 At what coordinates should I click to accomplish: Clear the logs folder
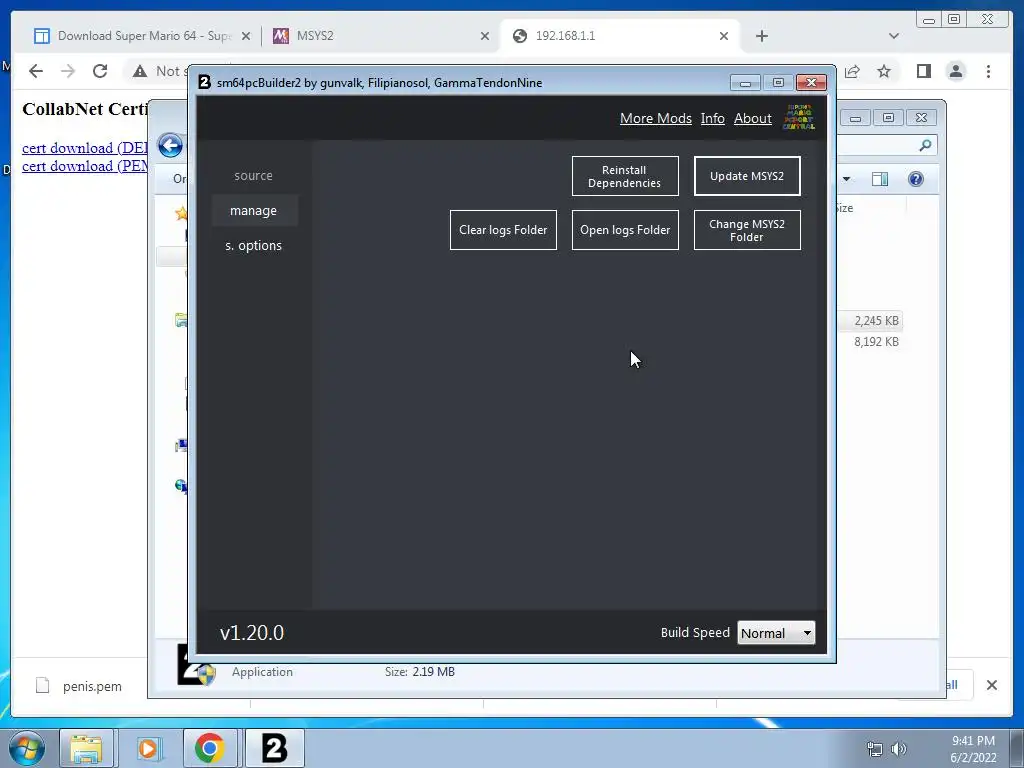click(x=503, y=230)
